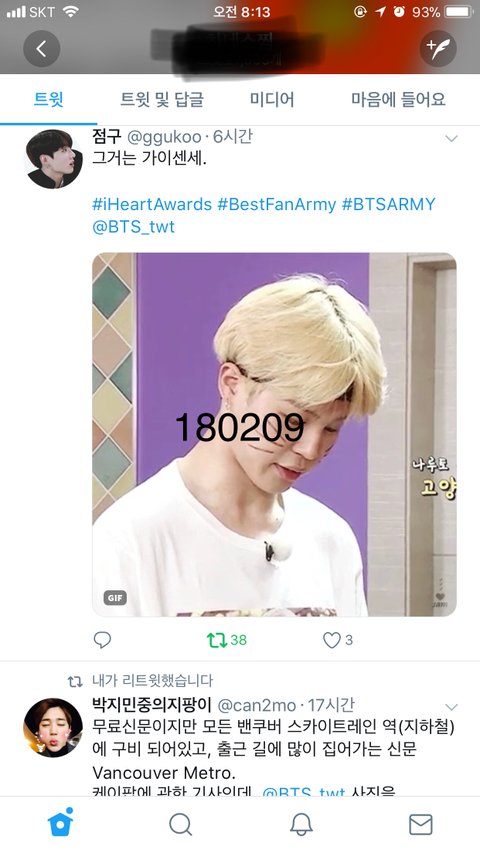Open the Home tab icon
This screenshot has height=853, width=480.
click(x=60, y=824)
